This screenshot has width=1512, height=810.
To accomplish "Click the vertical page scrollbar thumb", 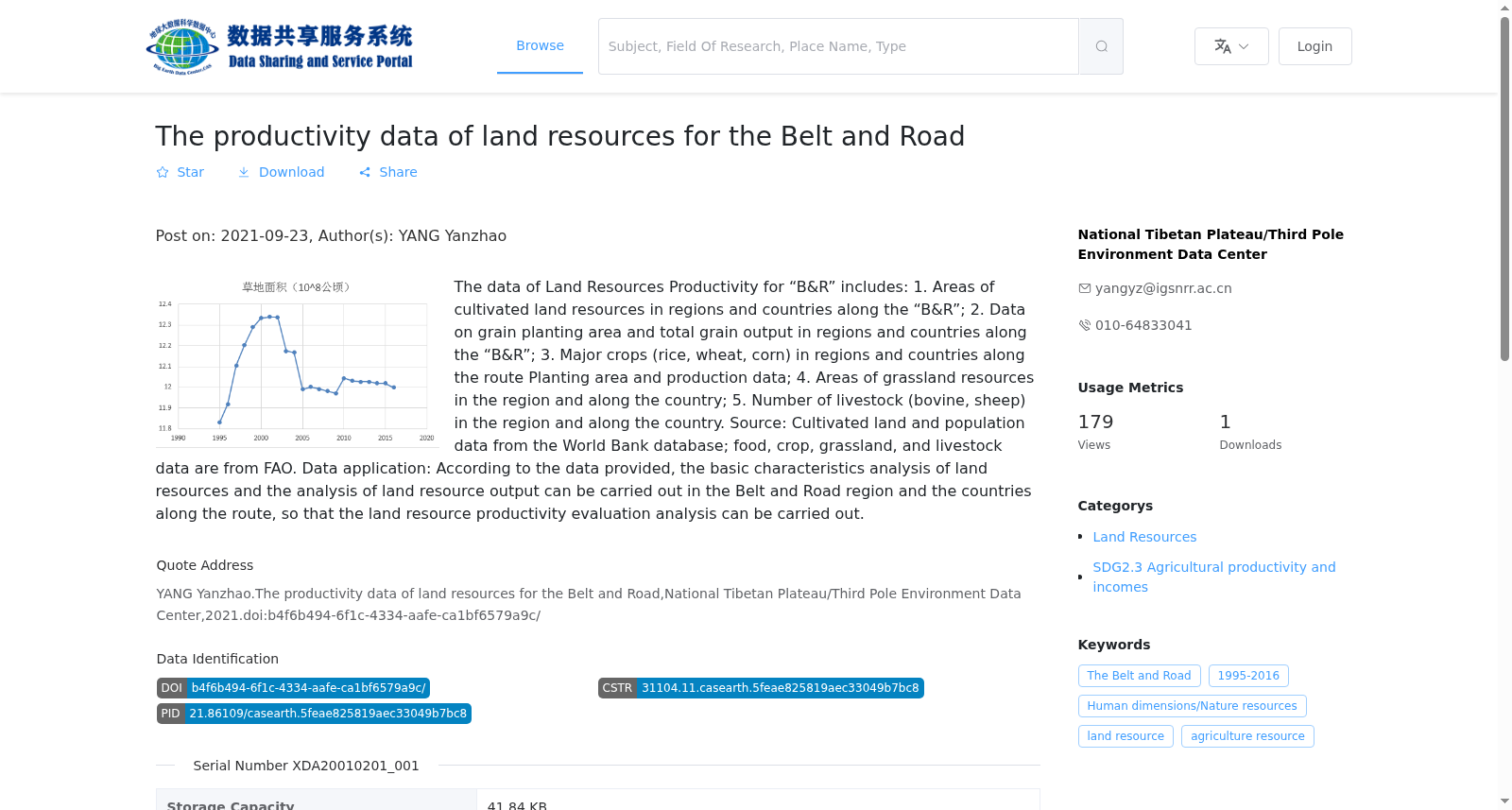I will coord(1505,189).
